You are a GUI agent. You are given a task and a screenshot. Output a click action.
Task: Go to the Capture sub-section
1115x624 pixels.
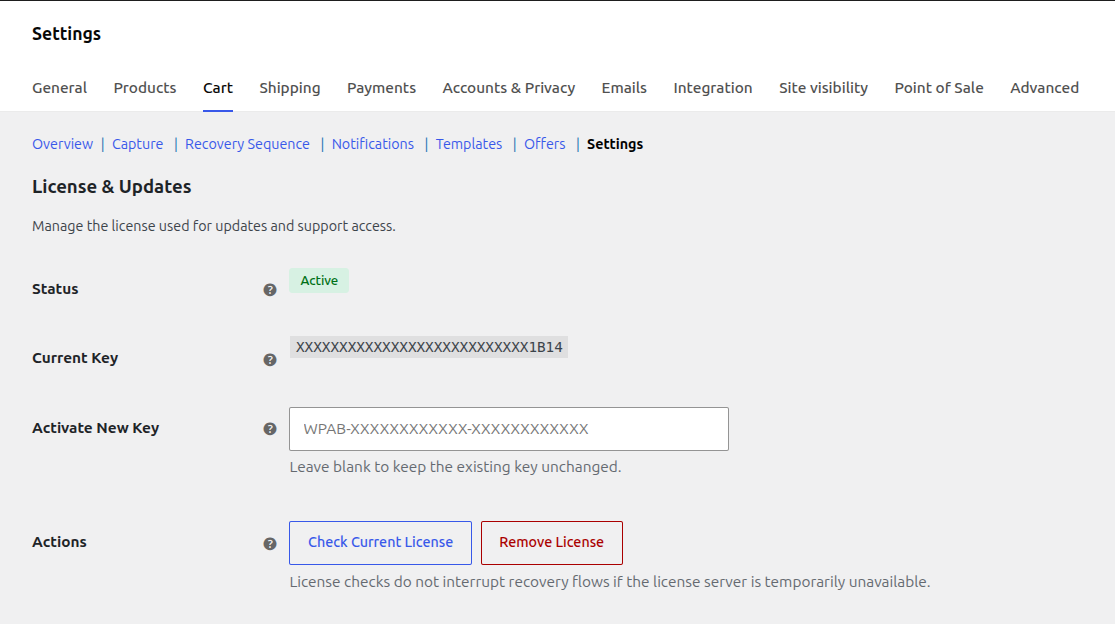click(137, 144)
